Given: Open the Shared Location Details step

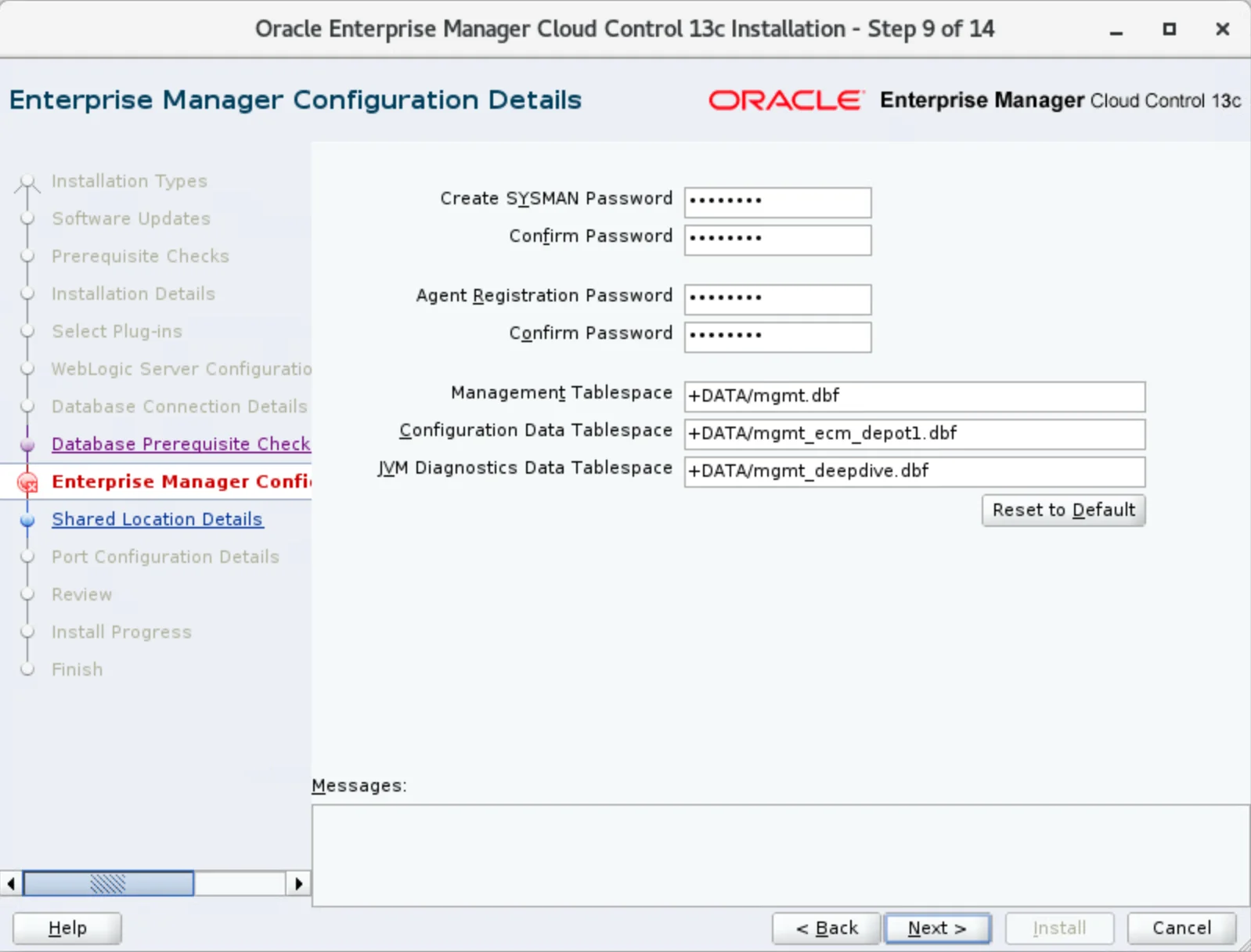Looking at the screenshot, I should pos(157,519).
